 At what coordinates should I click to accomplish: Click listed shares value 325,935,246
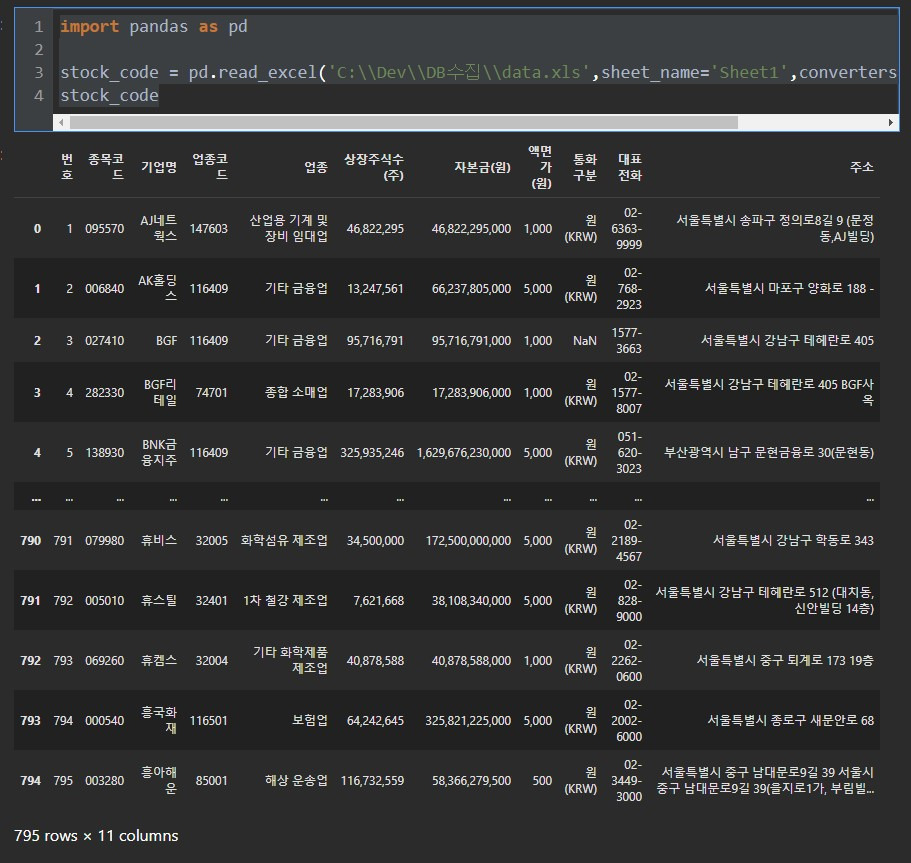372,453
